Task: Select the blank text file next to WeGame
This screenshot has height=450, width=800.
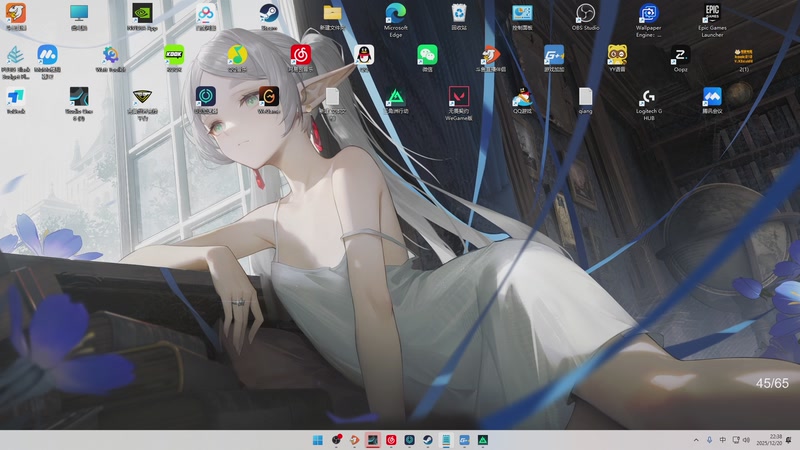Action: (332, 104)
